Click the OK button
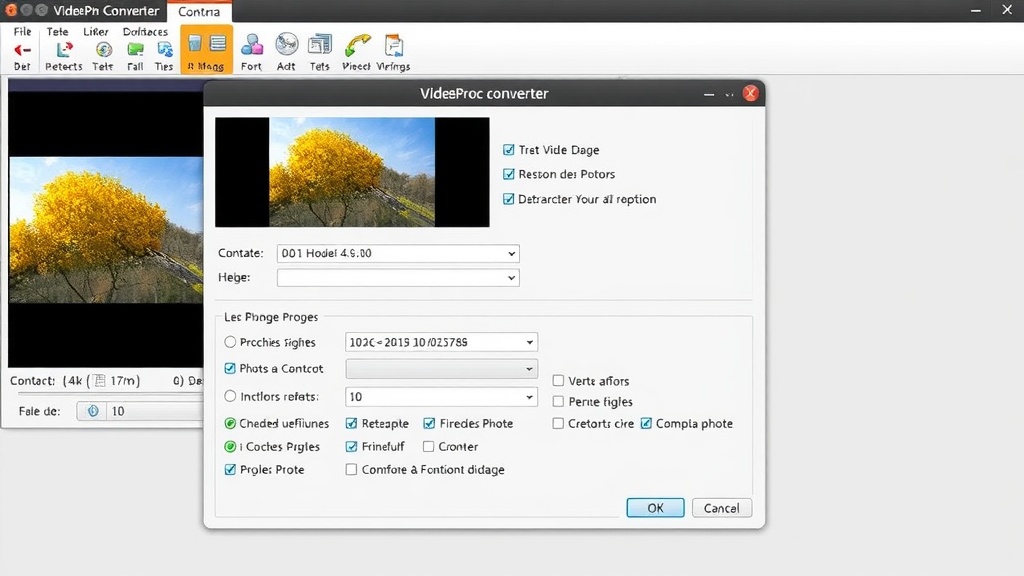The width and height of the screenshot is (1024, 576). 655,508
